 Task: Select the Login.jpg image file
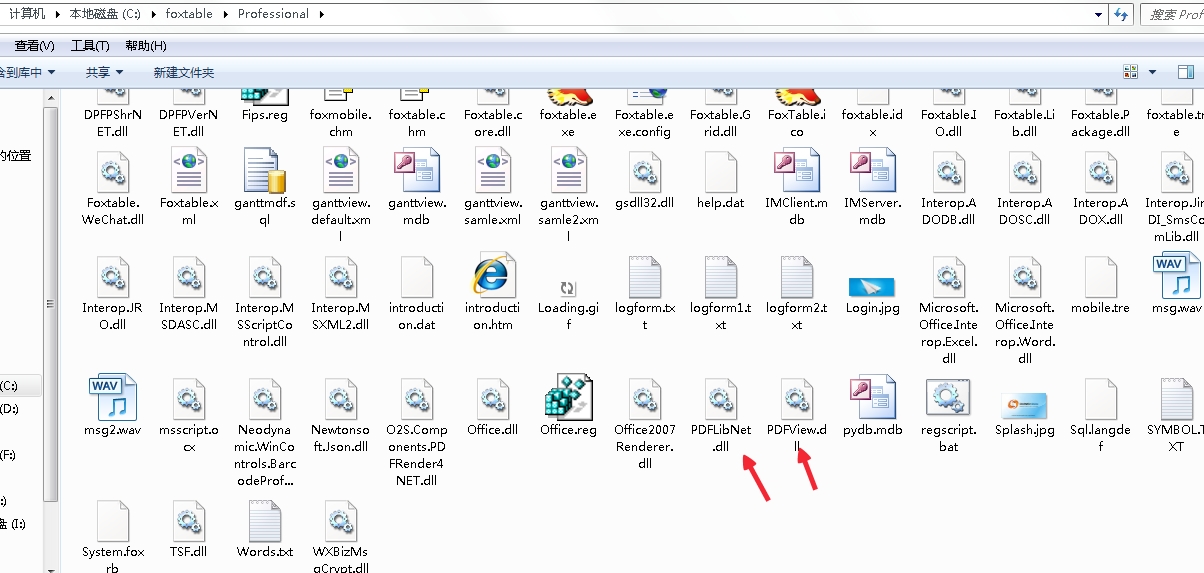click(x=872, y=287)
